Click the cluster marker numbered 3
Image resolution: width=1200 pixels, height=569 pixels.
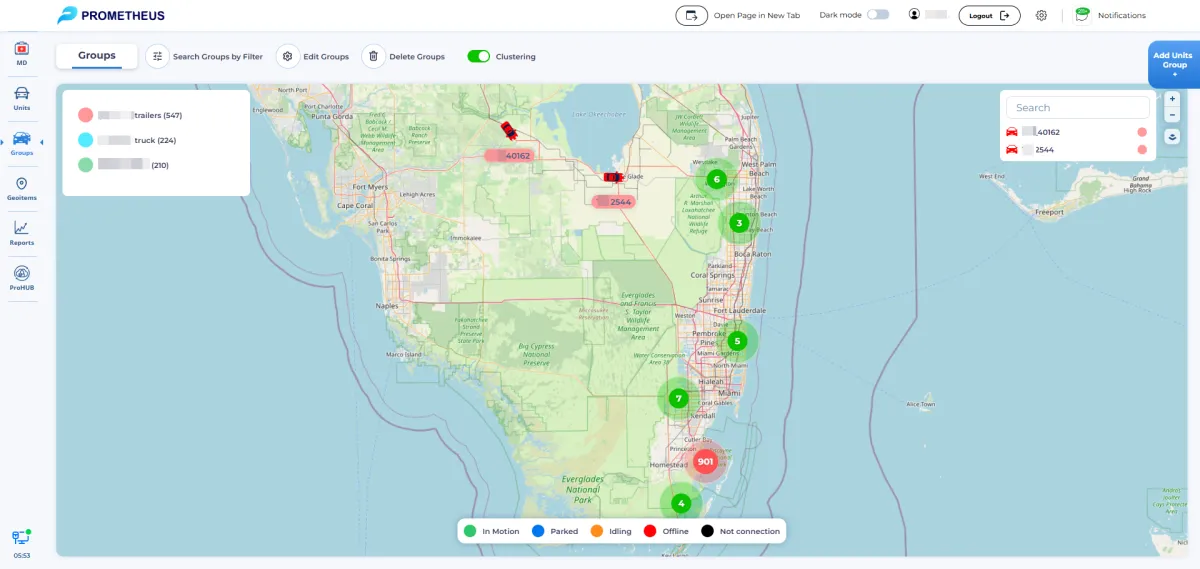738,222
